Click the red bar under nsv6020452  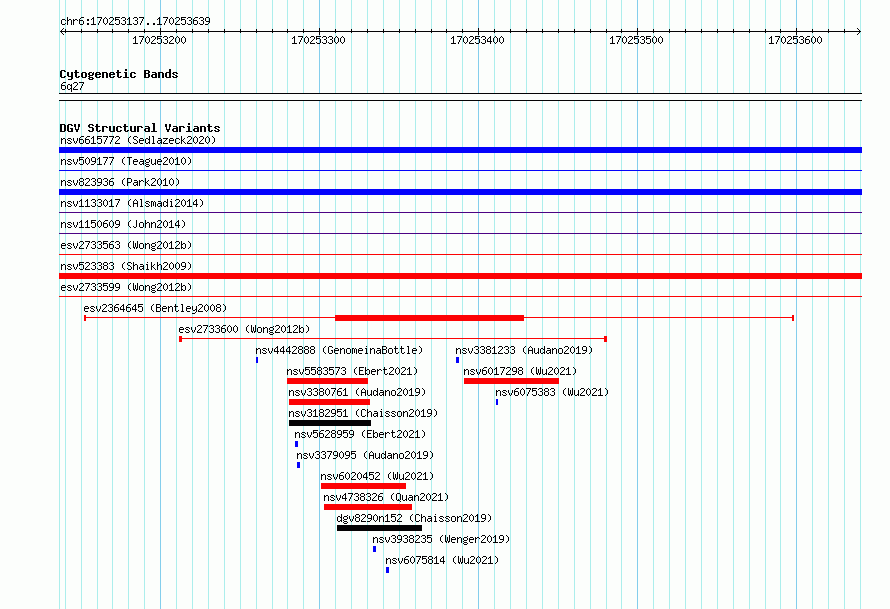coord(363,486)
